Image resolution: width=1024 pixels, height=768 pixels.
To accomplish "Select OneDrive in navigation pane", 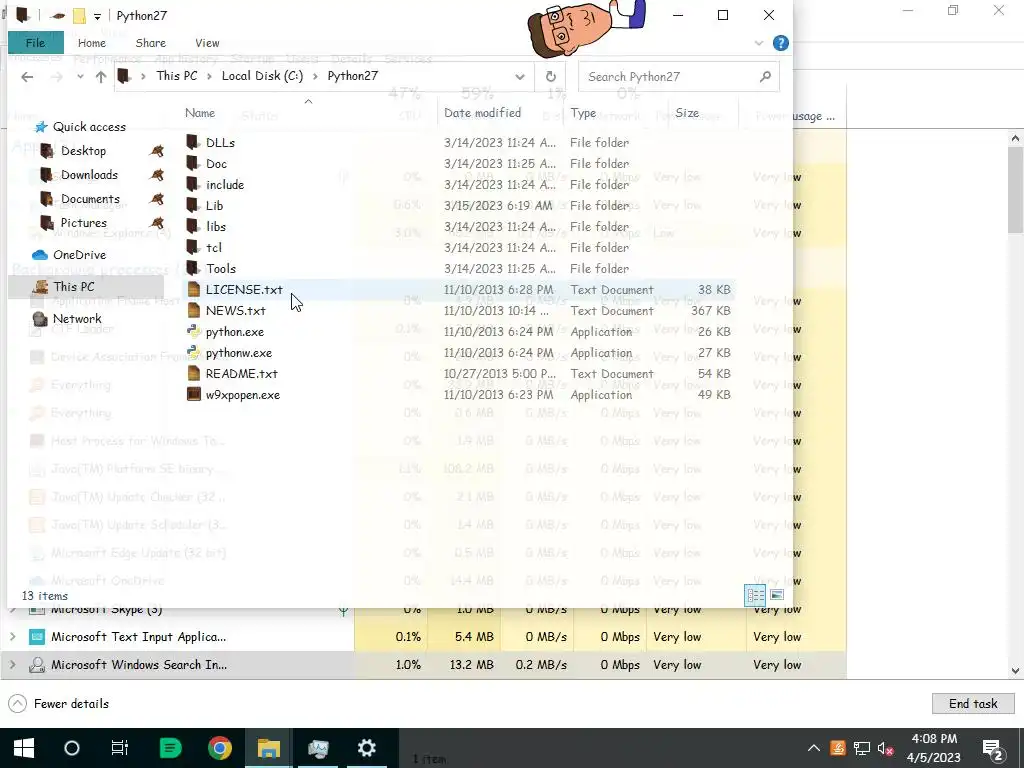I will [x=79, y=255].
